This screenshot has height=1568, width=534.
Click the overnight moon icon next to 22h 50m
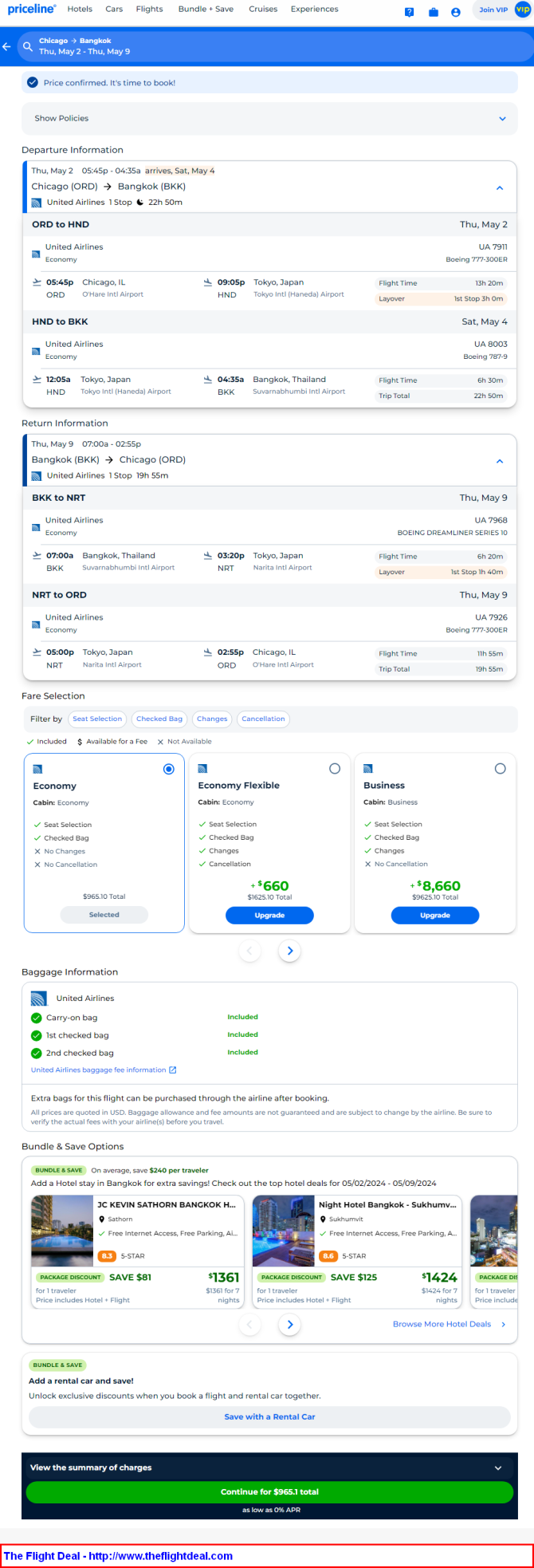pos(140,203)
